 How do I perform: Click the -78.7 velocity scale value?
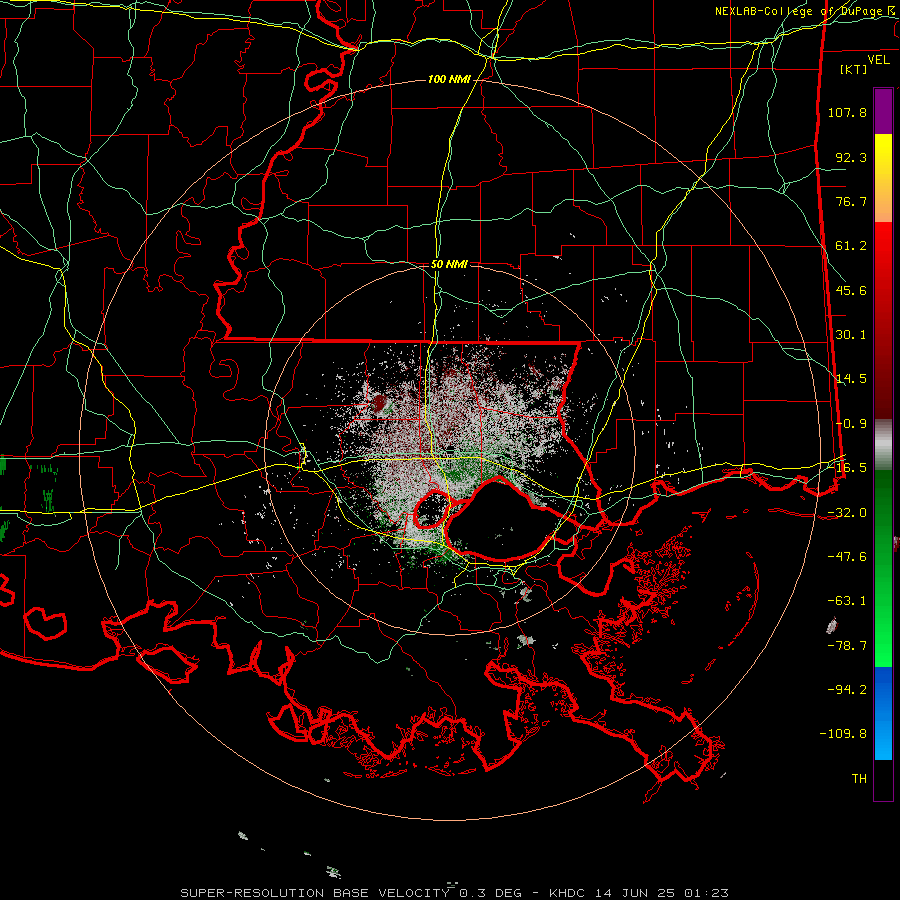tap(847, 646)
